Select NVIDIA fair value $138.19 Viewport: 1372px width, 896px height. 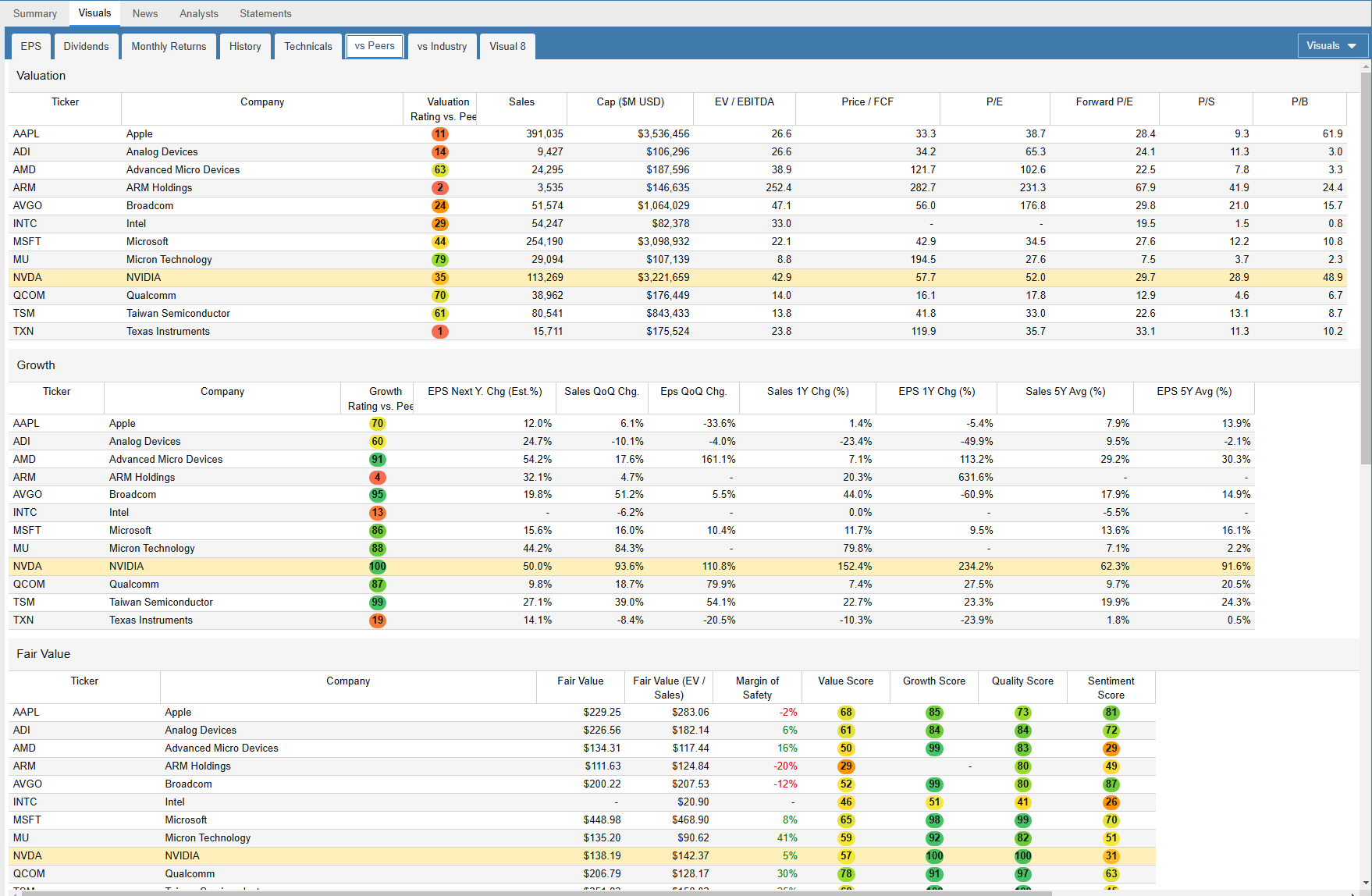click(x=602, y=856)
